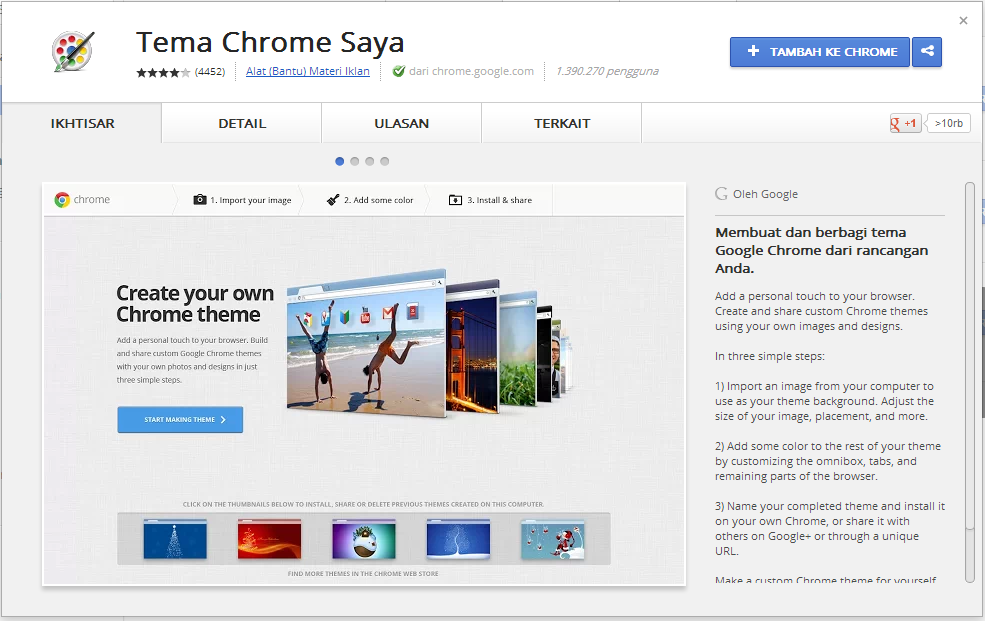Open the Alat (Bantu) Materi Iklan link

coord(308,71)
